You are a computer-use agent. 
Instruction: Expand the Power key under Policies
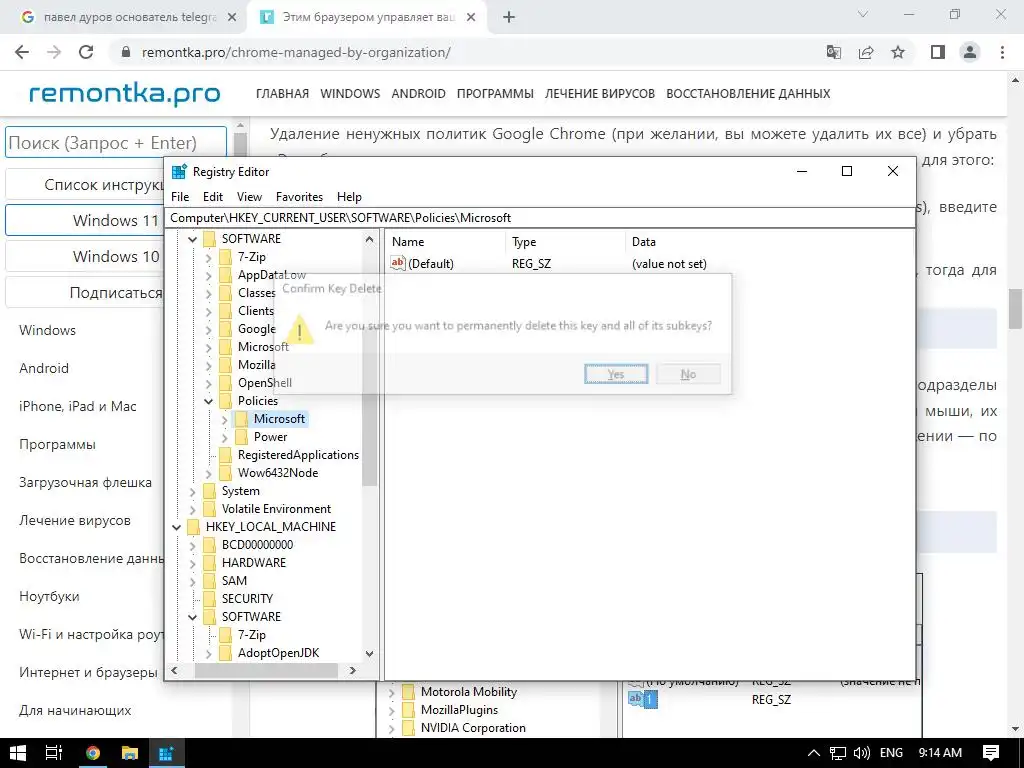225,437
